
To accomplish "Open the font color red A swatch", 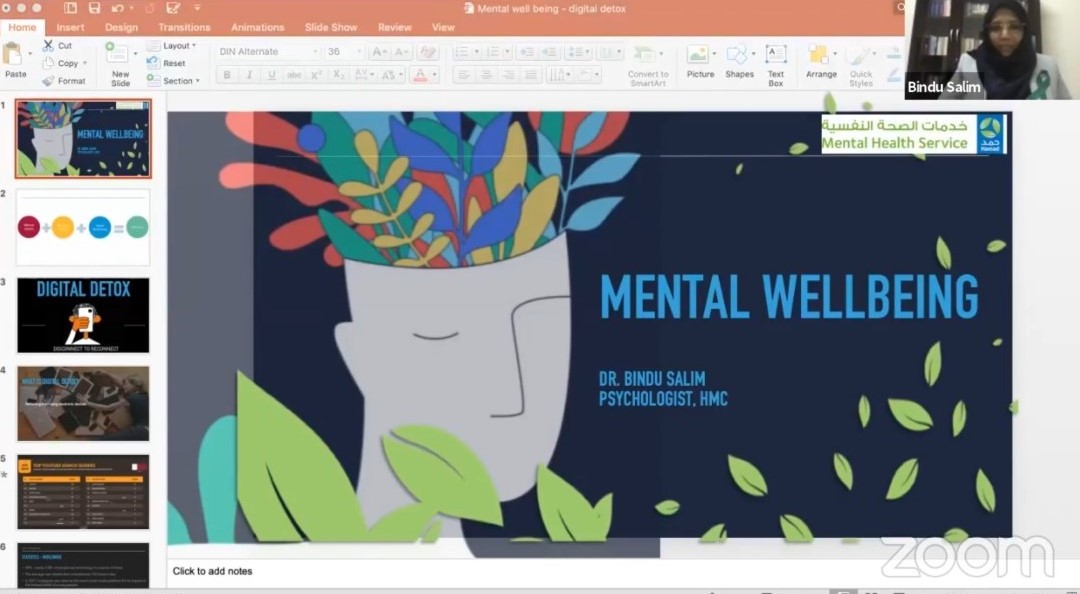I will pos(420,75).
